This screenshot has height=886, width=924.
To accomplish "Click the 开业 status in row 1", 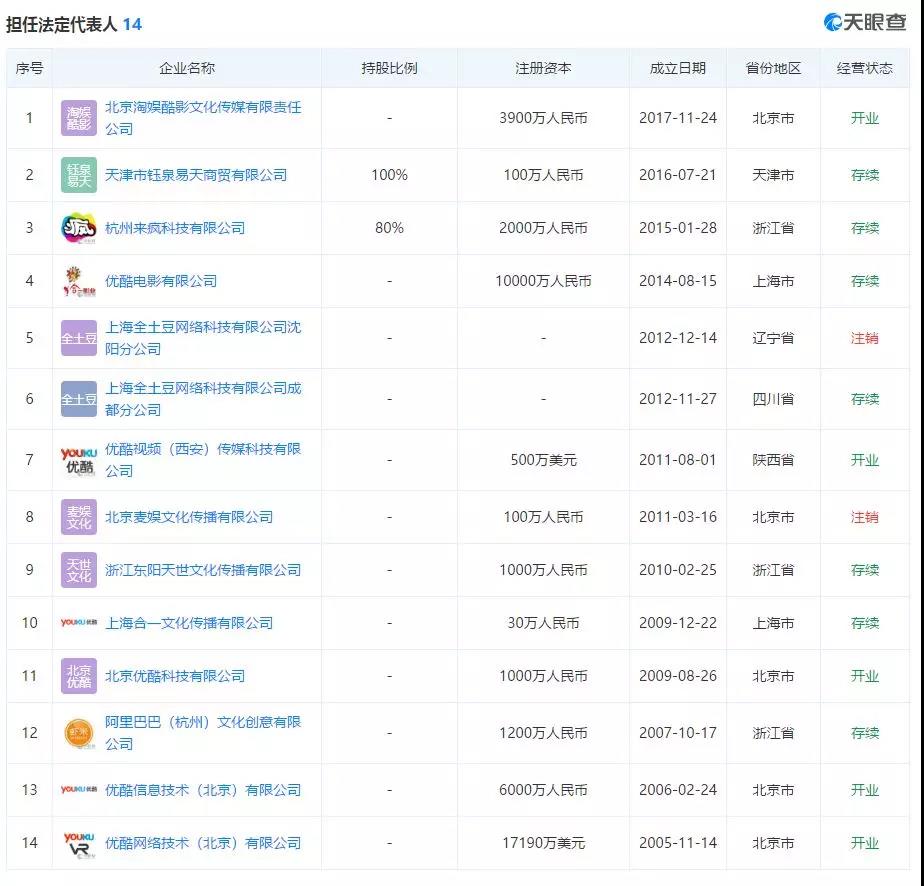I will (x=864, y=118).
